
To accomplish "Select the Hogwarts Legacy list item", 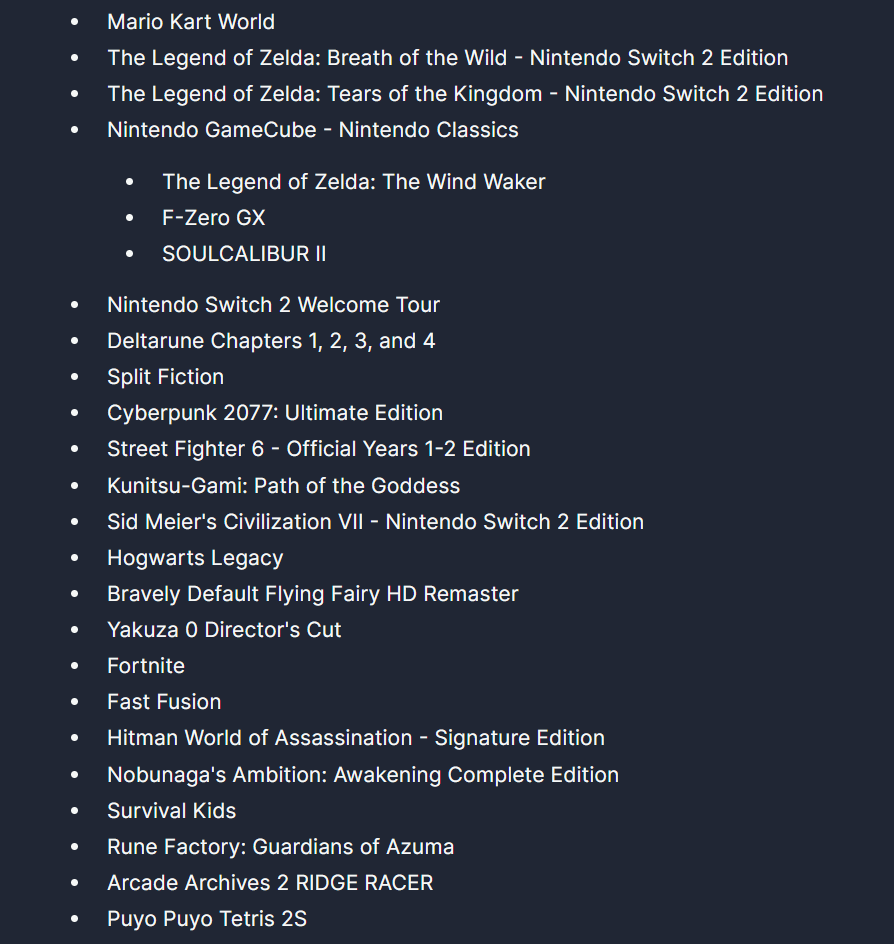I will point(195,558).
